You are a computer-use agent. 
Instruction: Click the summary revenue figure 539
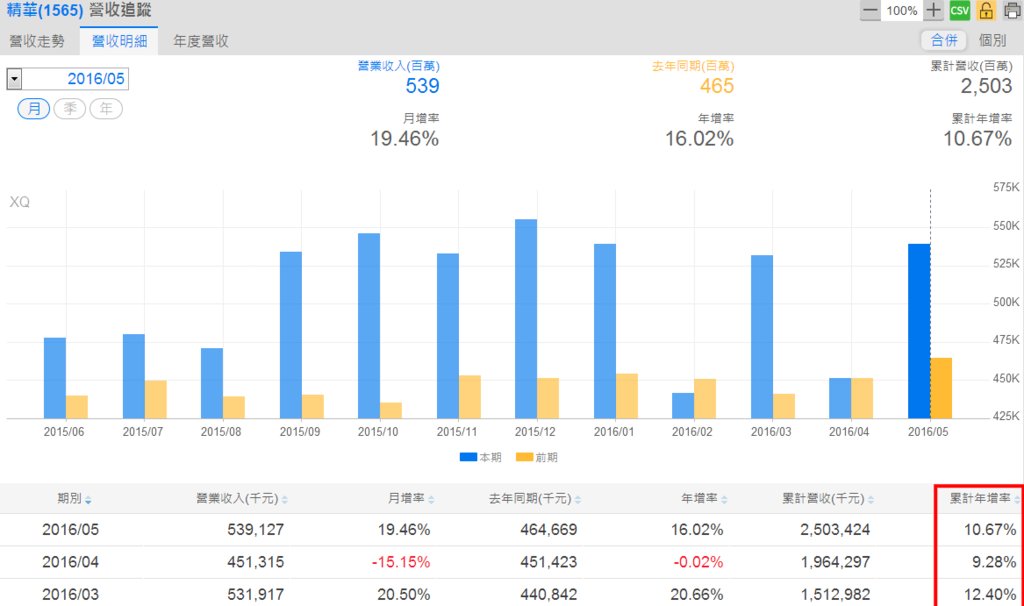coord(423,86)
